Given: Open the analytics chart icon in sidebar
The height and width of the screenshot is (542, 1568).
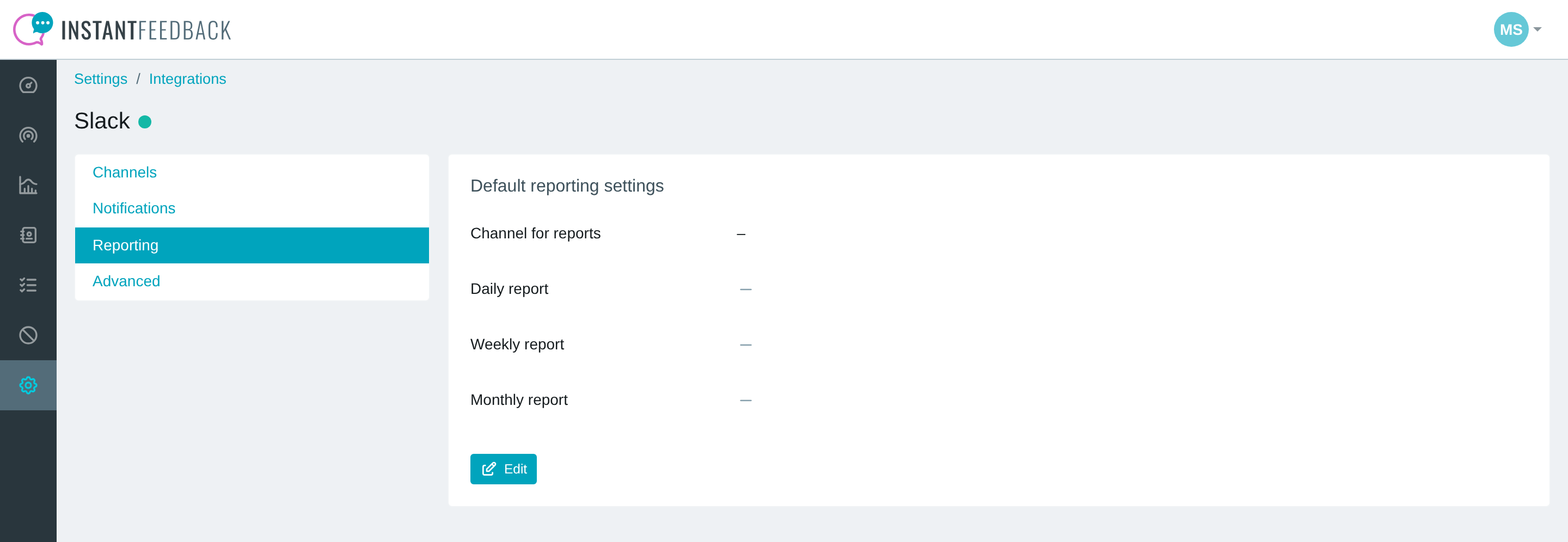Looking at the screenshot, I should 28,185.
